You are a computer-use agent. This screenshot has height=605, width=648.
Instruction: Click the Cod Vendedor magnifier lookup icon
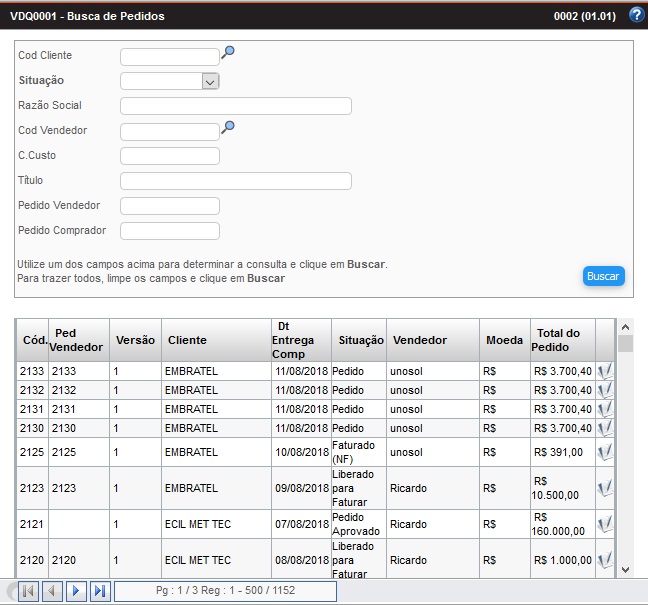(228, 127)
